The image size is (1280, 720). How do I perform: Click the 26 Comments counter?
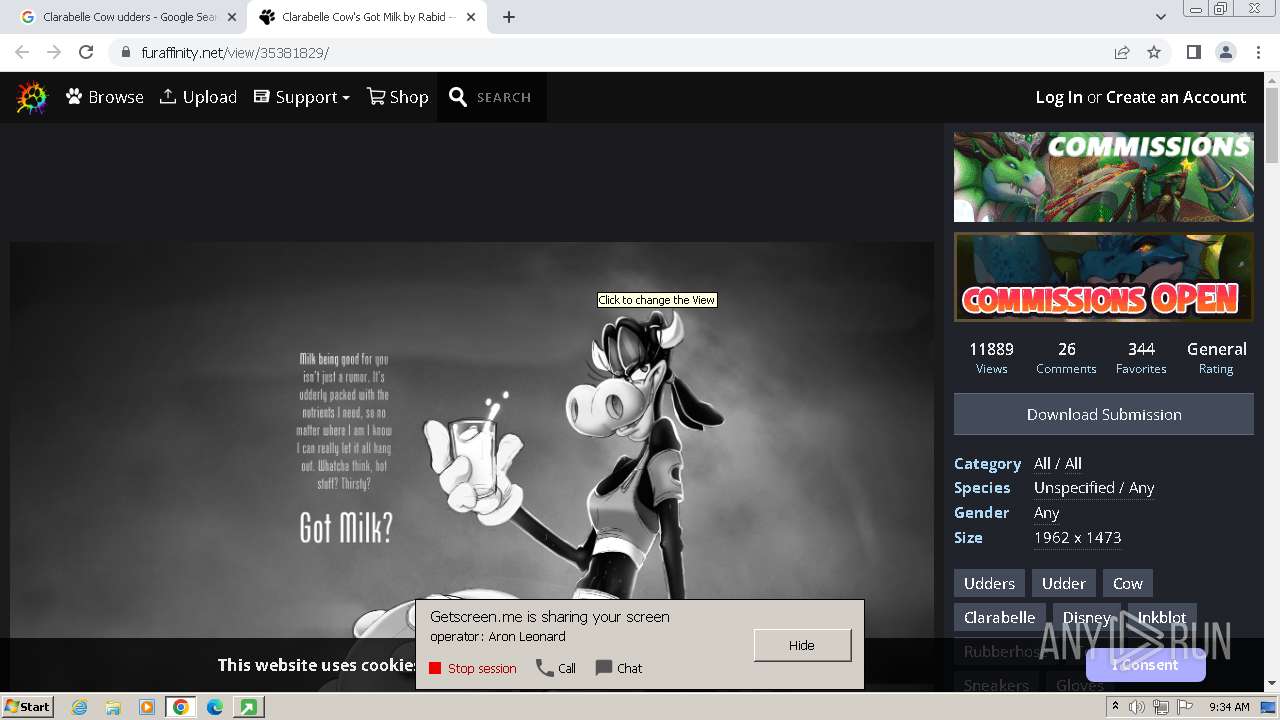click(x=1066, y=357)
